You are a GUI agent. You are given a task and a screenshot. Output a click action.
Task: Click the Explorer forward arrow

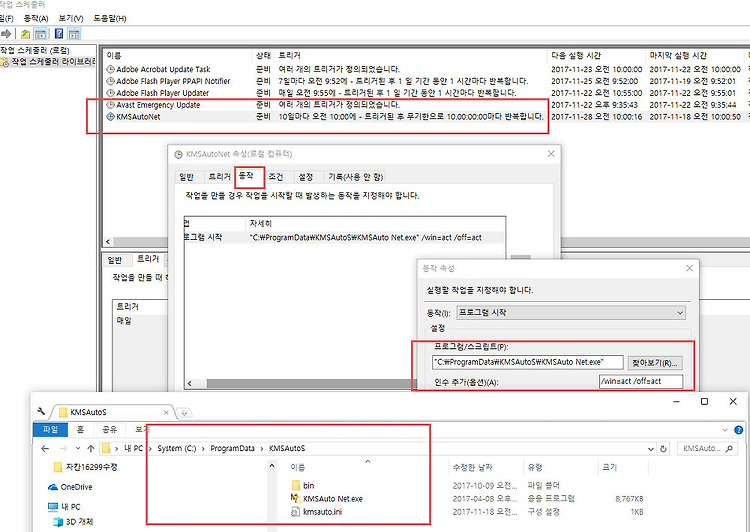[63, 449]
